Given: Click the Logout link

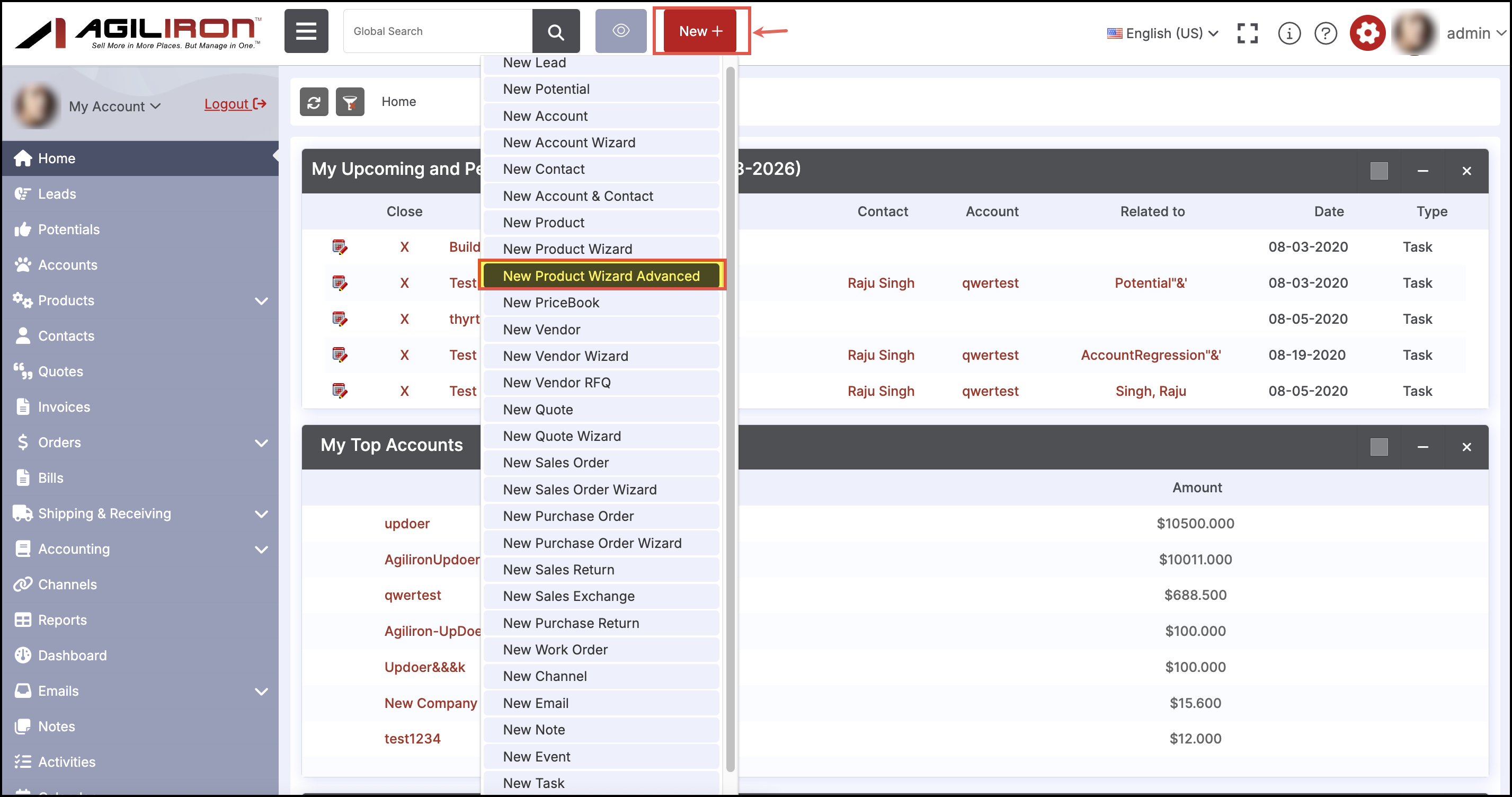Looking at the screenshot, I should tap(235, 104).
